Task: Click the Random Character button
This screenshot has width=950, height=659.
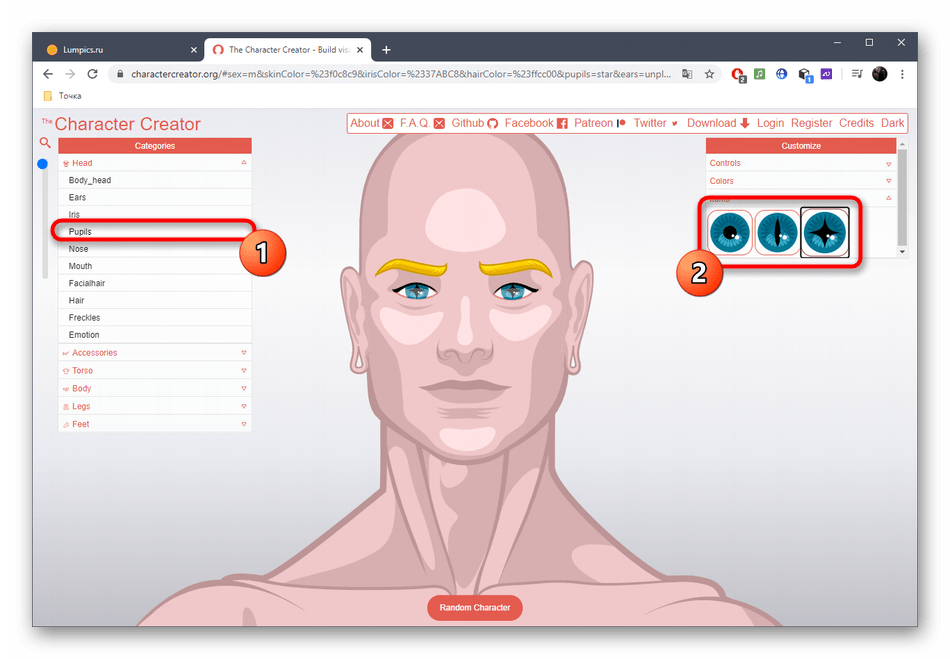Action: [x=475, y=607]
